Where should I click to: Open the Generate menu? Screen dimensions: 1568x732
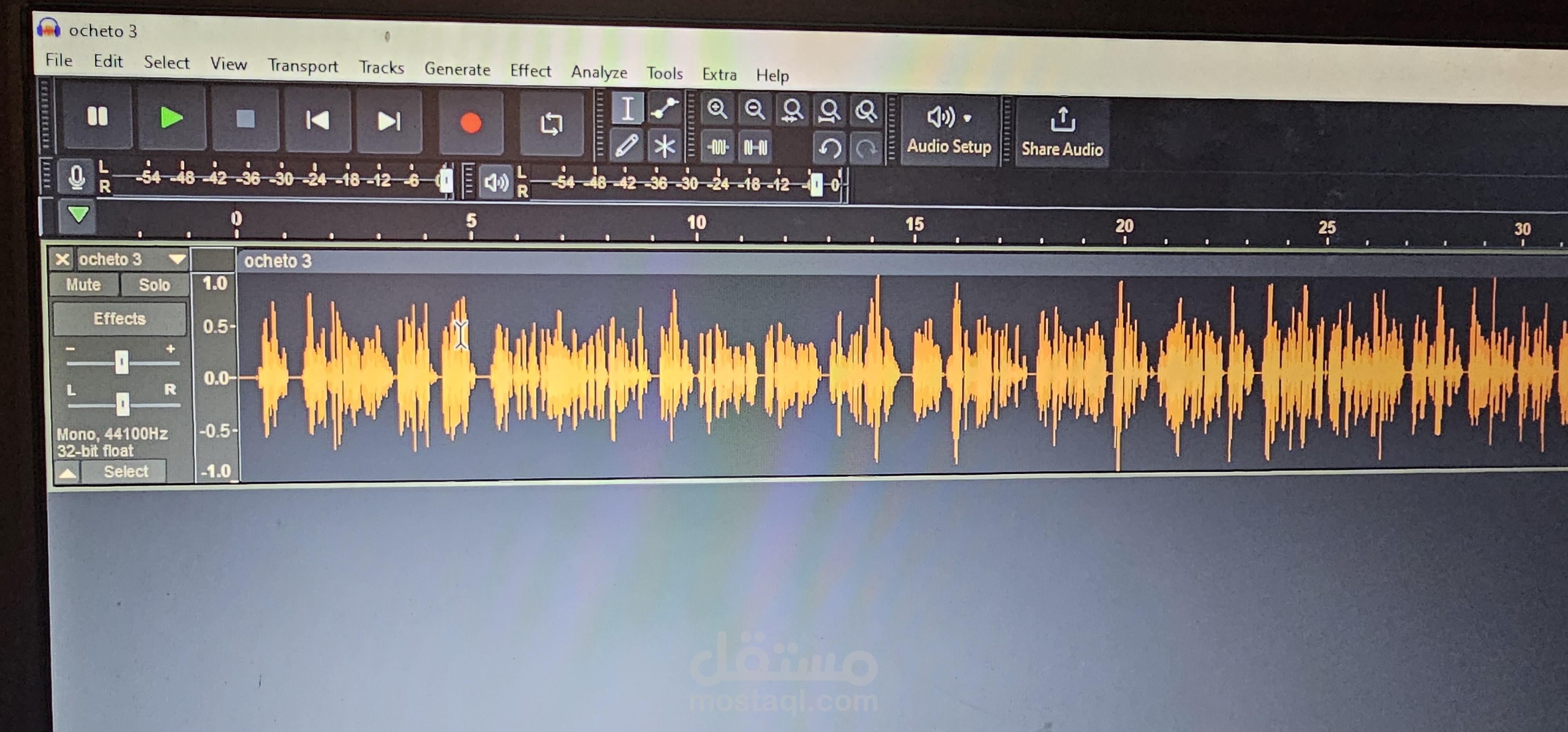(457, 69)
